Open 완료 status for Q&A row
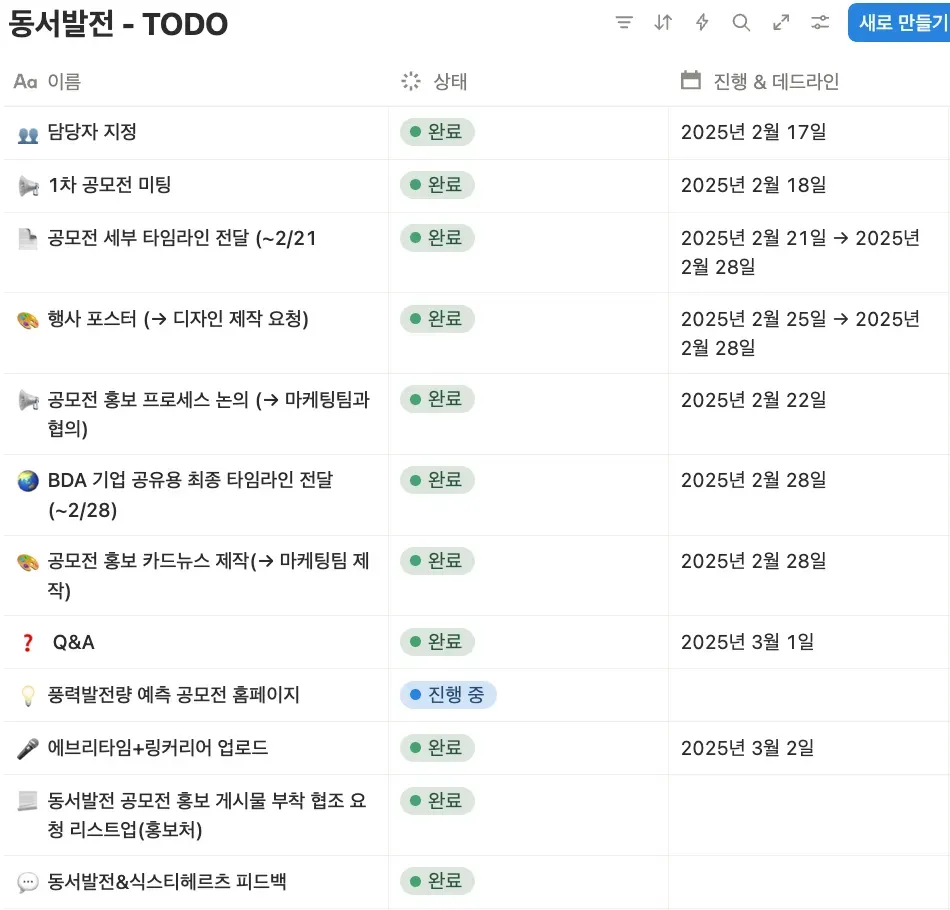Image resolution: width=950 pixels, height=910 pixels. click(x=437, y=642)
